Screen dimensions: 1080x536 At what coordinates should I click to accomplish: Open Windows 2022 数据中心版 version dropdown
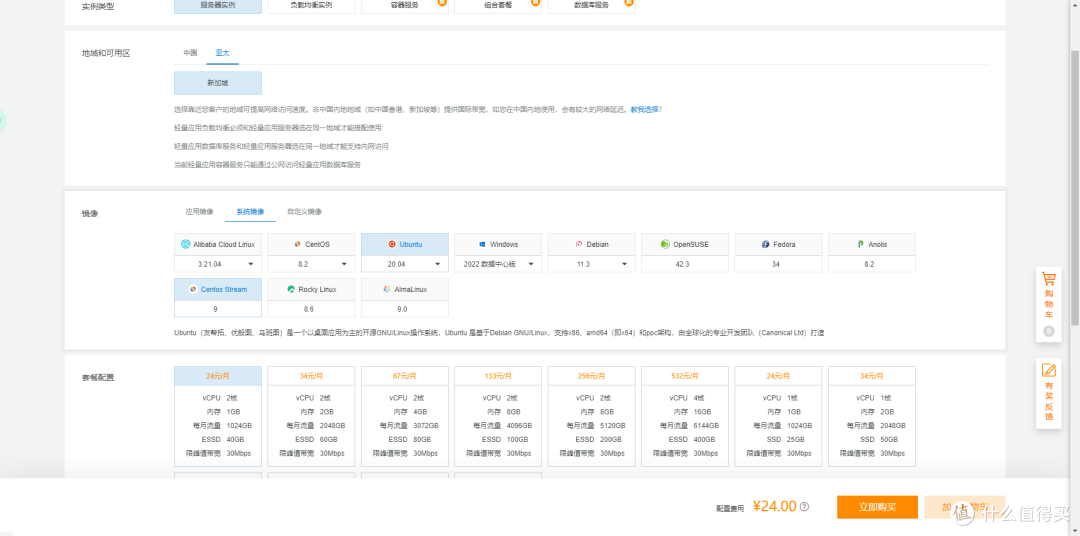pyautogui.click(x=498, y=264)
